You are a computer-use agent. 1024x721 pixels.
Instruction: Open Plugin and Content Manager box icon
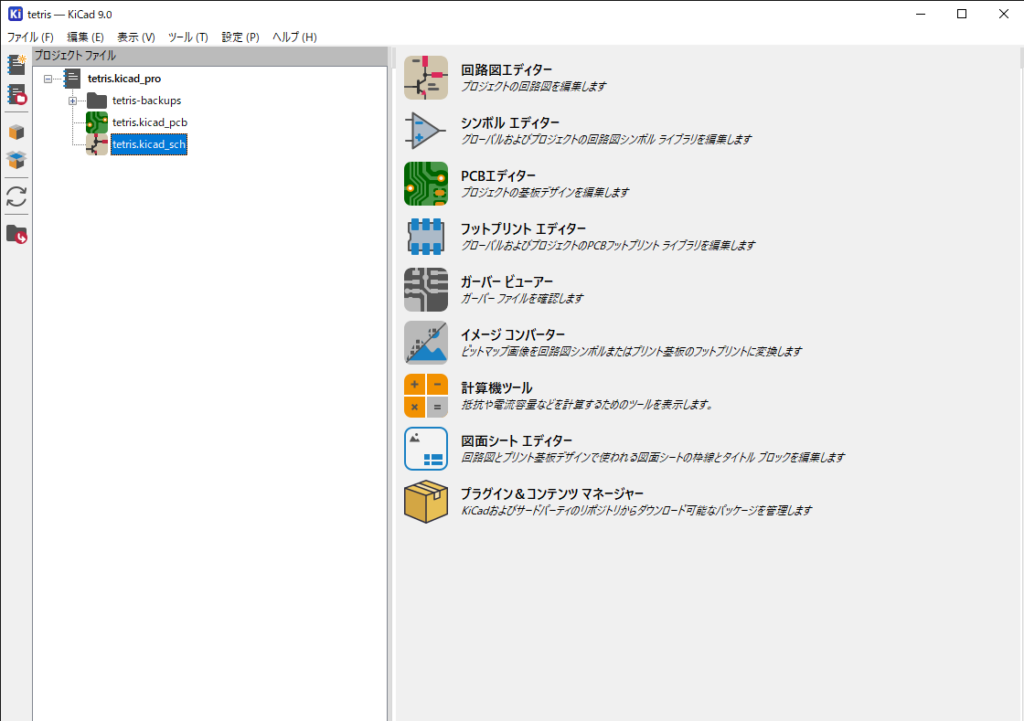point(426,502)
